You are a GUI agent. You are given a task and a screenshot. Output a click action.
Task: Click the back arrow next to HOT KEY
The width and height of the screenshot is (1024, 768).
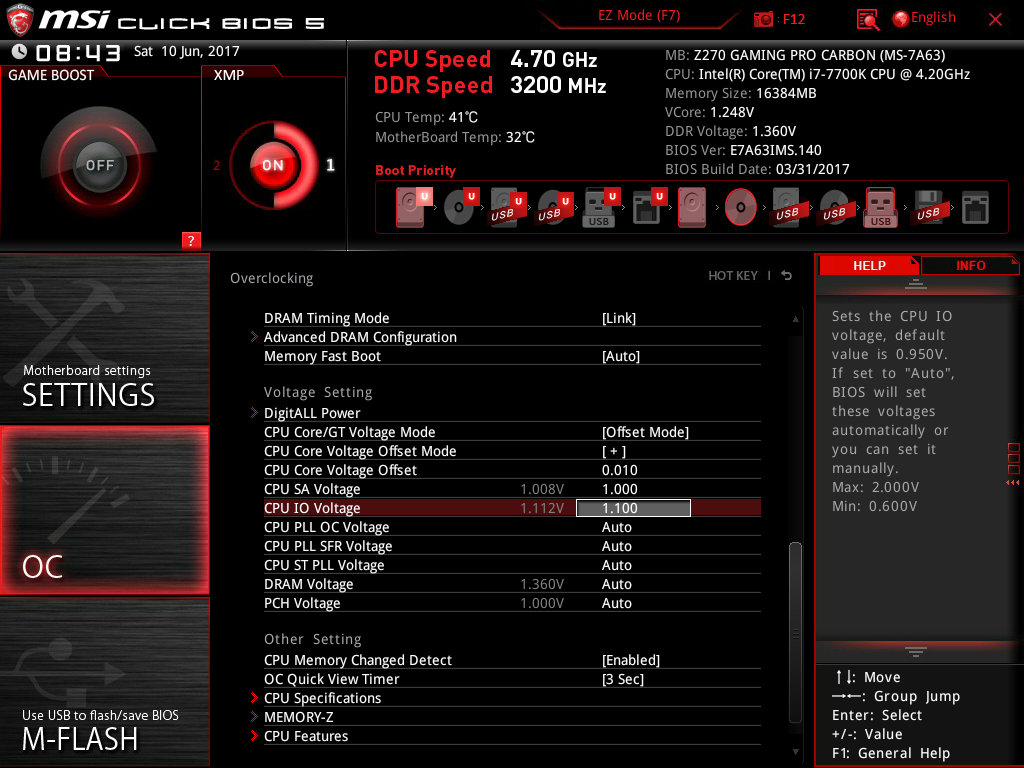pyautogui.click(x=787, y=276)
